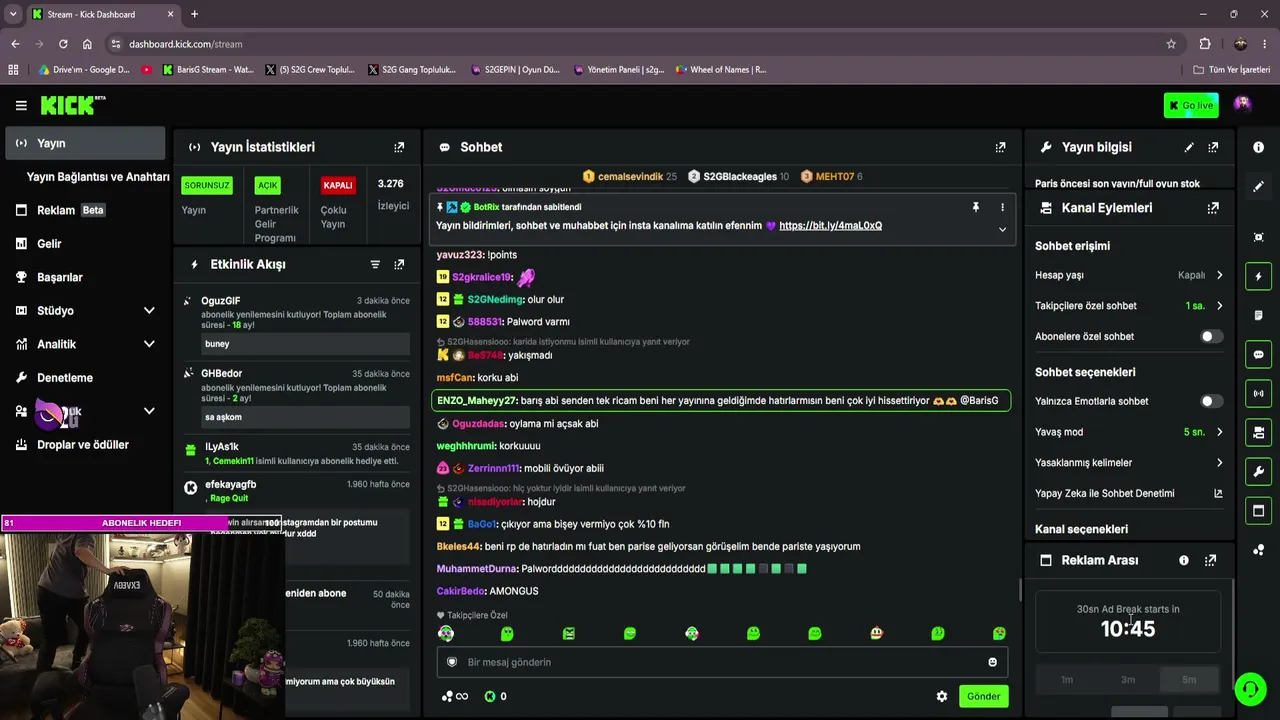Click the pencil icon in right sidebar
The height and width of the screenshot is (720, 1280).
1258,186
